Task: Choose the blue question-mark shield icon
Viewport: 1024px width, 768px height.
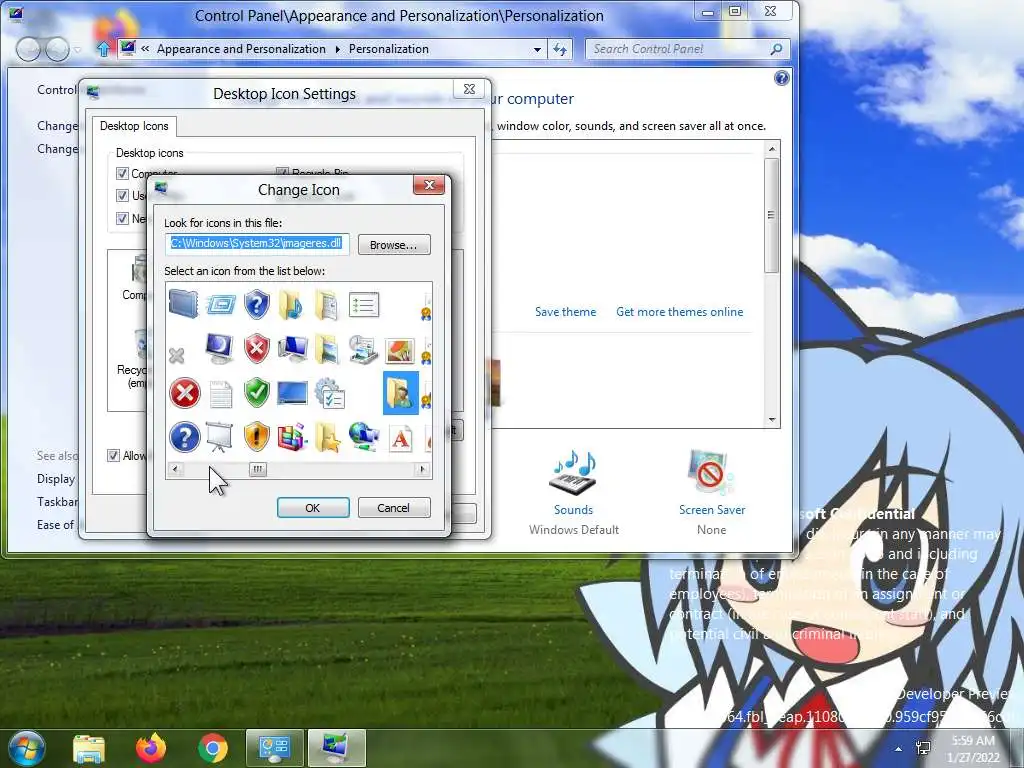Action: coord(257,305)
